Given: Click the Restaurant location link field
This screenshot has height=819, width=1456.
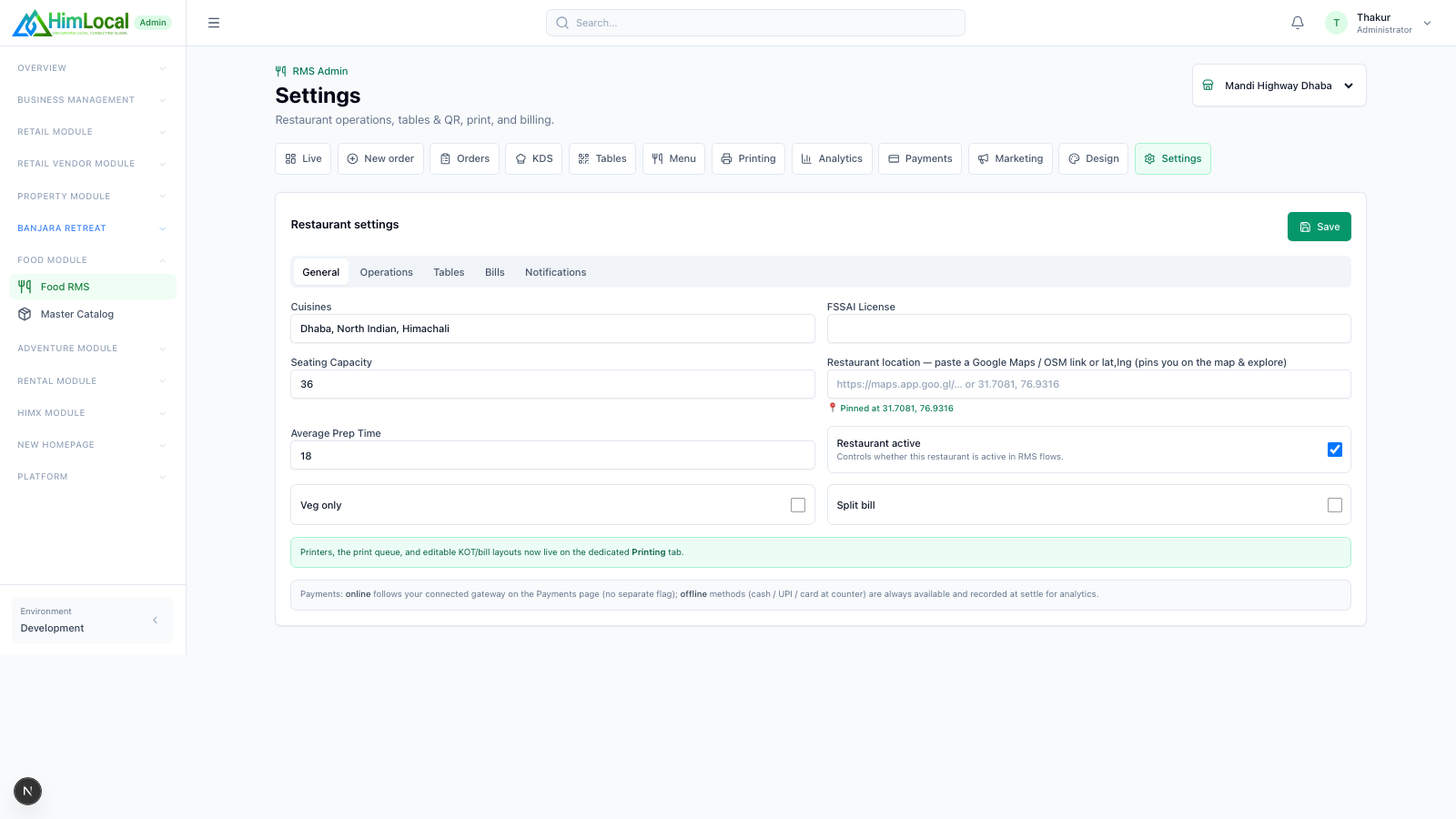Looking at the screenshot, I should click(1088, 384).
